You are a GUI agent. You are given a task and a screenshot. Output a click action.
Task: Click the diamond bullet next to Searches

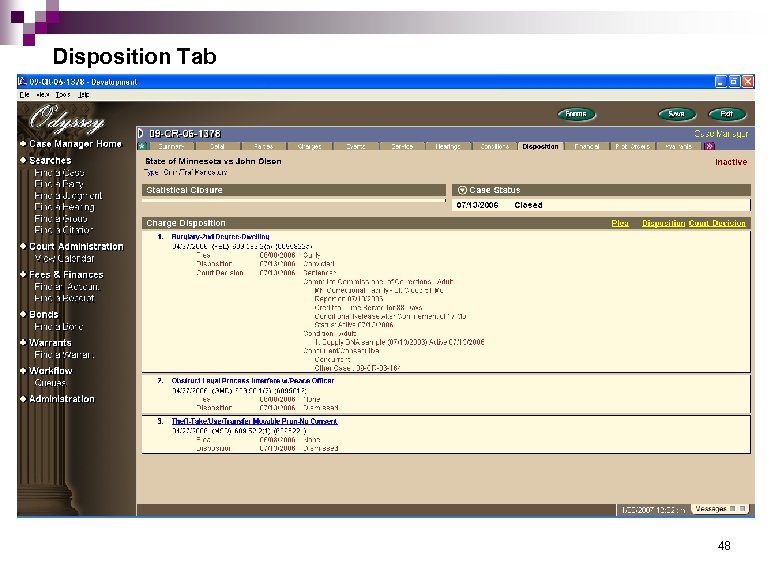pos(23,160)
